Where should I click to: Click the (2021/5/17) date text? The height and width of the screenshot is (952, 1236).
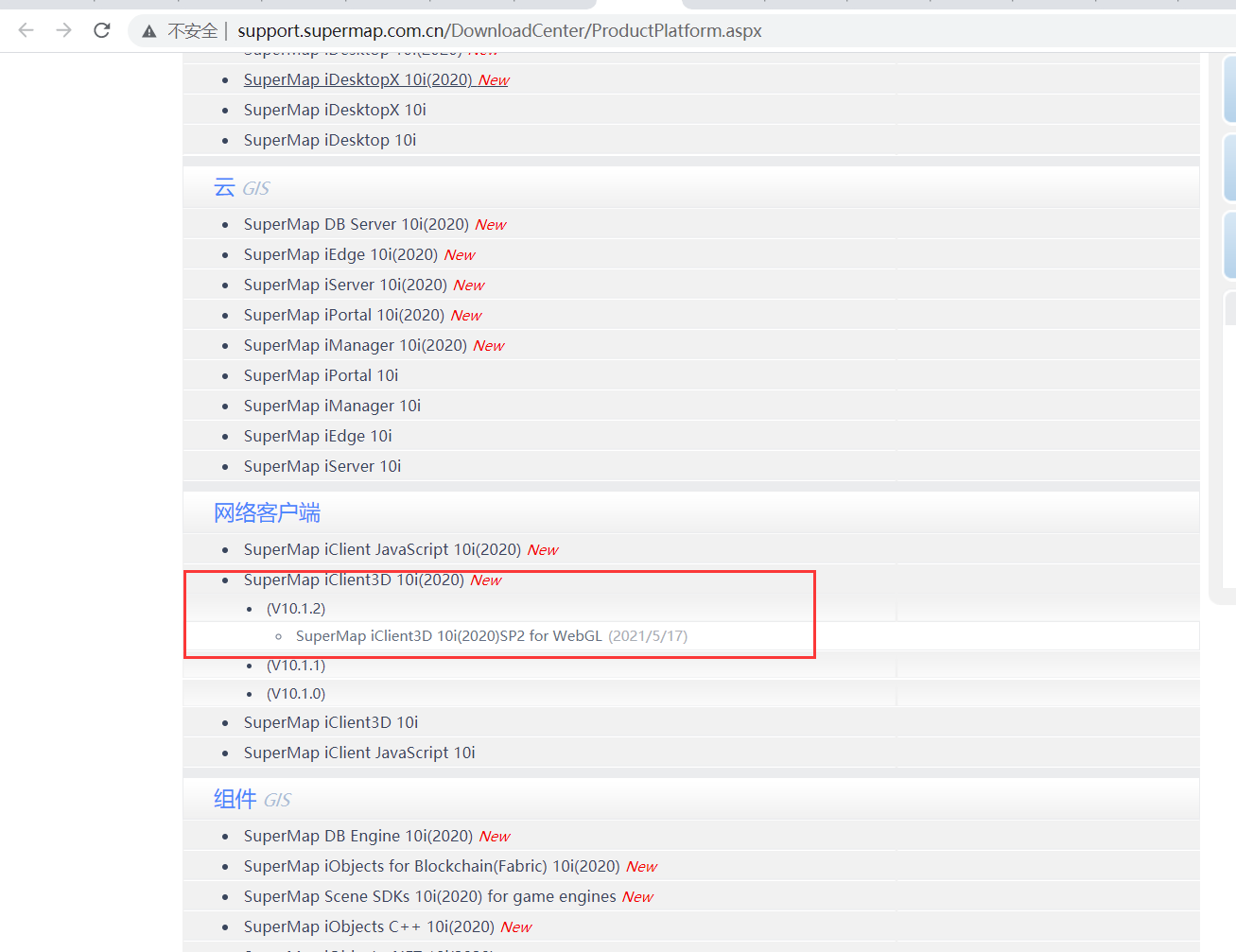click(648, 636)
